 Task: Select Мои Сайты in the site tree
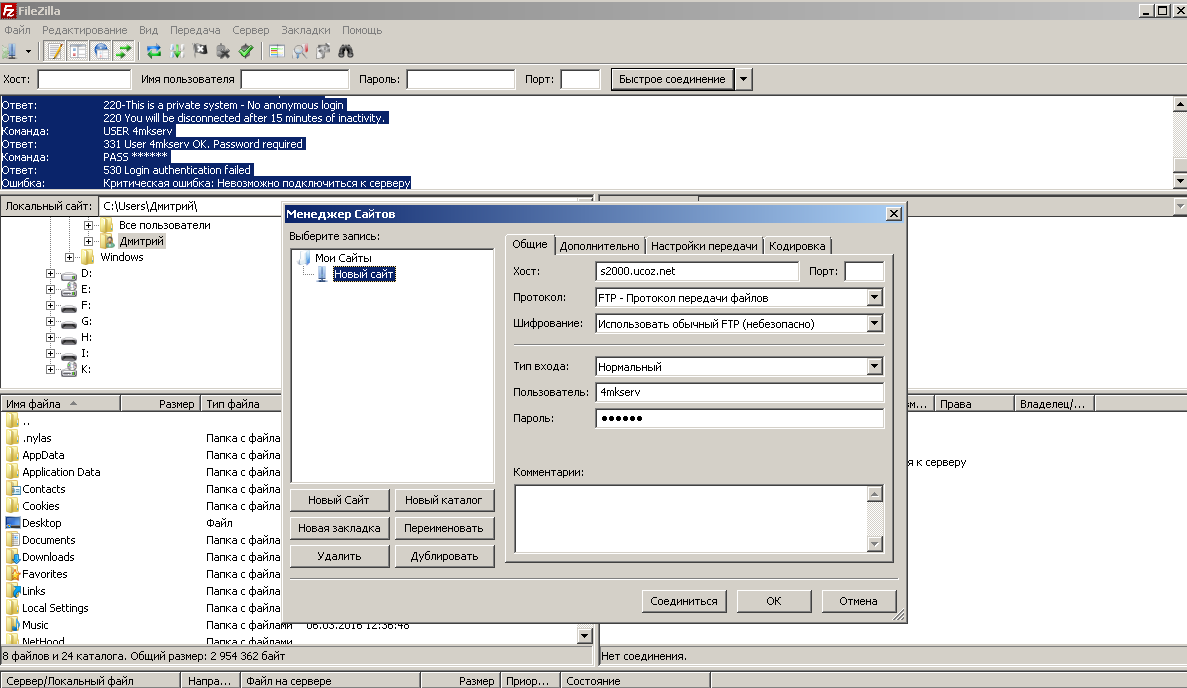[x=343, y=258]
